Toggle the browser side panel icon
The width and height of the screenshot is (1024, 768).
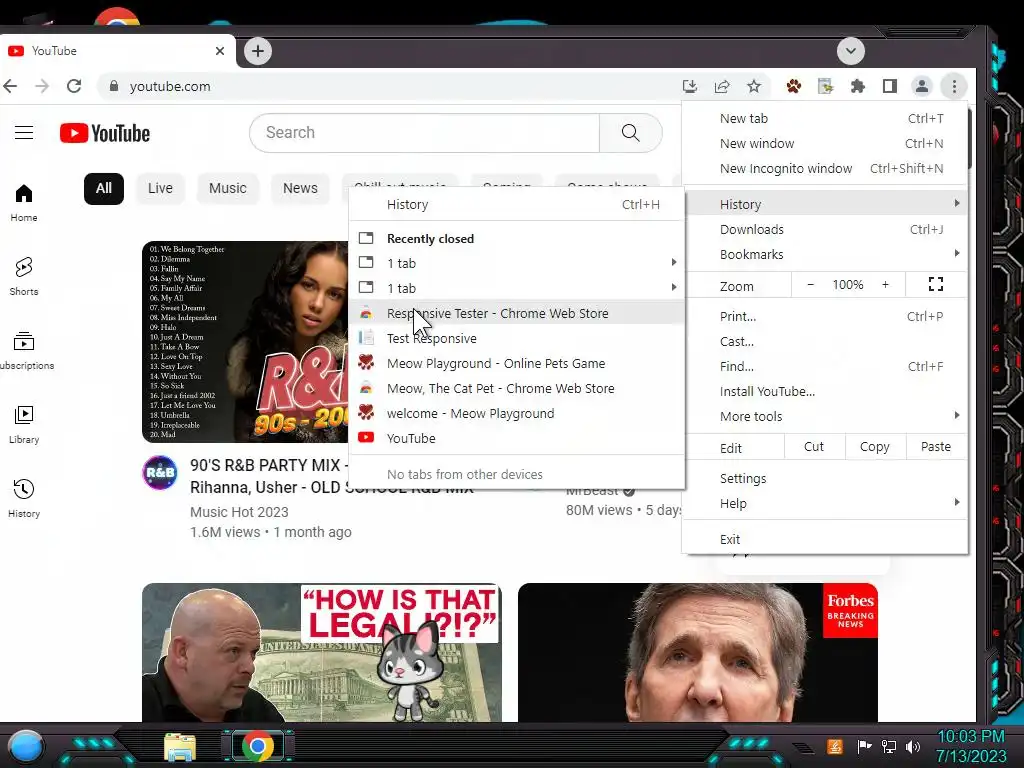889,86
